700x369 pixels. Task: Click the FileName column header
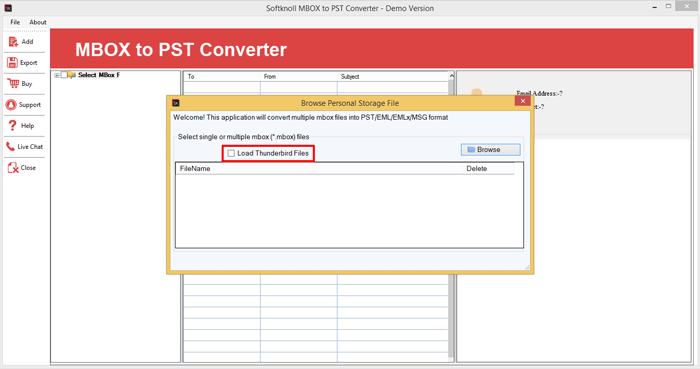pyautogui.click(x=319, y=169)
